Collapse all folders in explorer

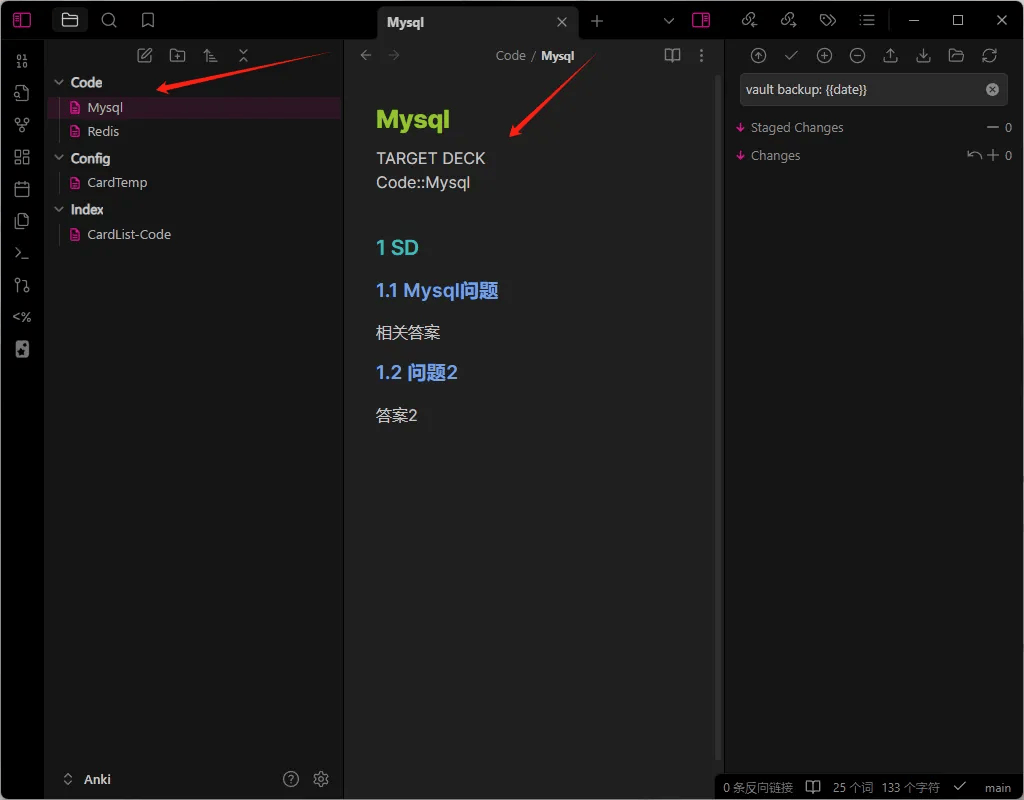pyautogui.click(x=244, y=56)
